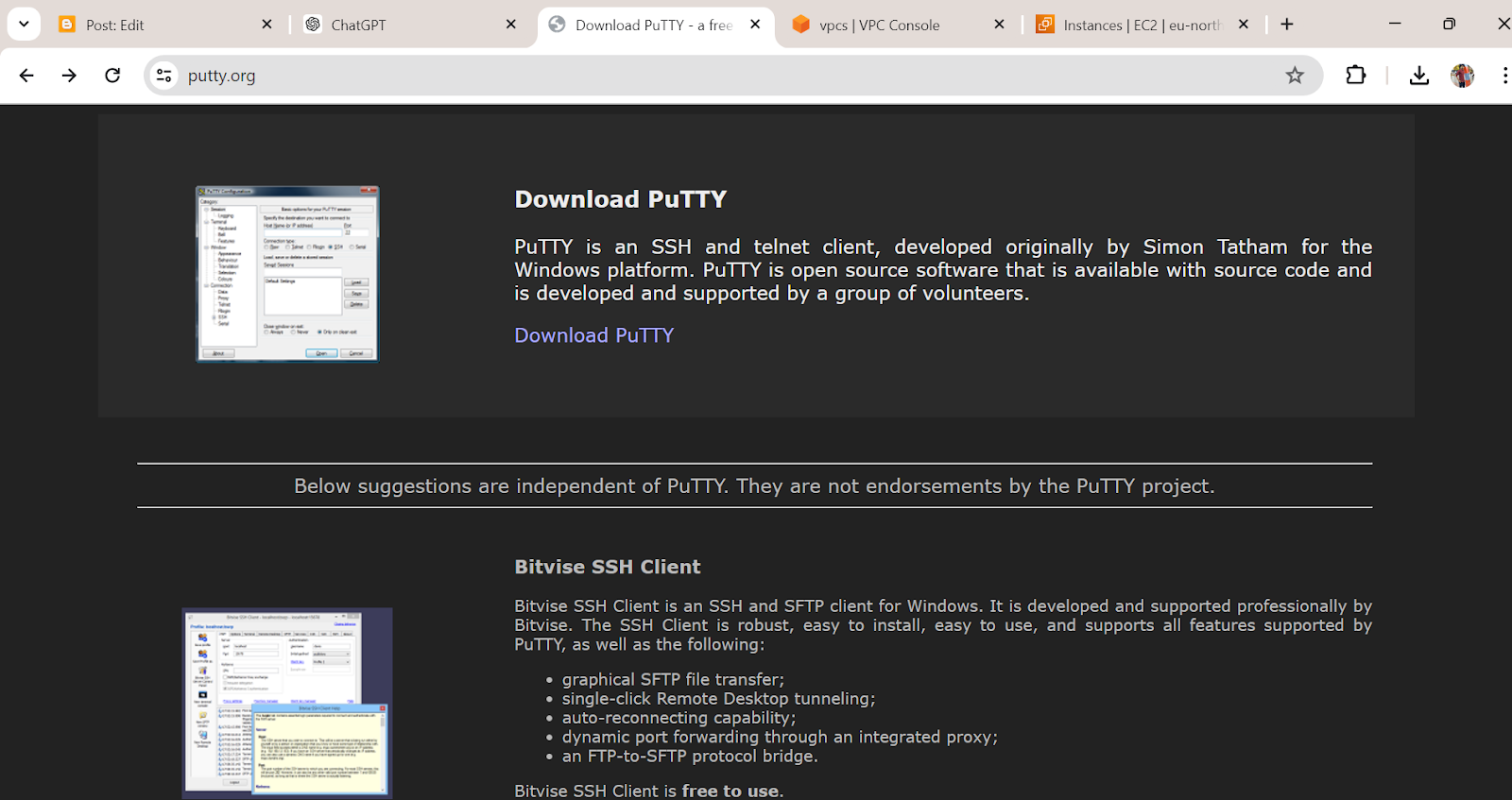Close the vpcs VPC Console tab
The width and height of the screenshot is (1512, 800).
click(x=1000, y=25)
